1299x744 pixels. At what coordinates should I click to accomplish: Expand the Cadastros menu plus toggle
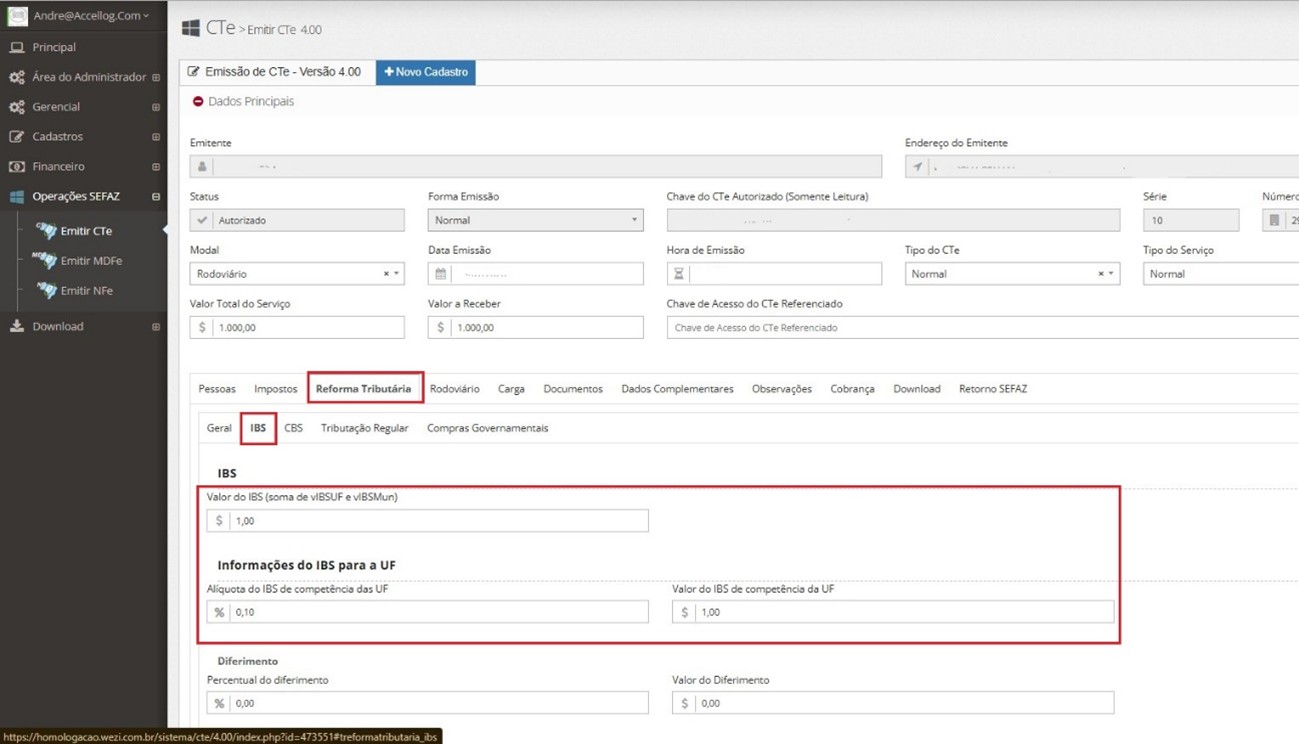[x=155, y=137]
